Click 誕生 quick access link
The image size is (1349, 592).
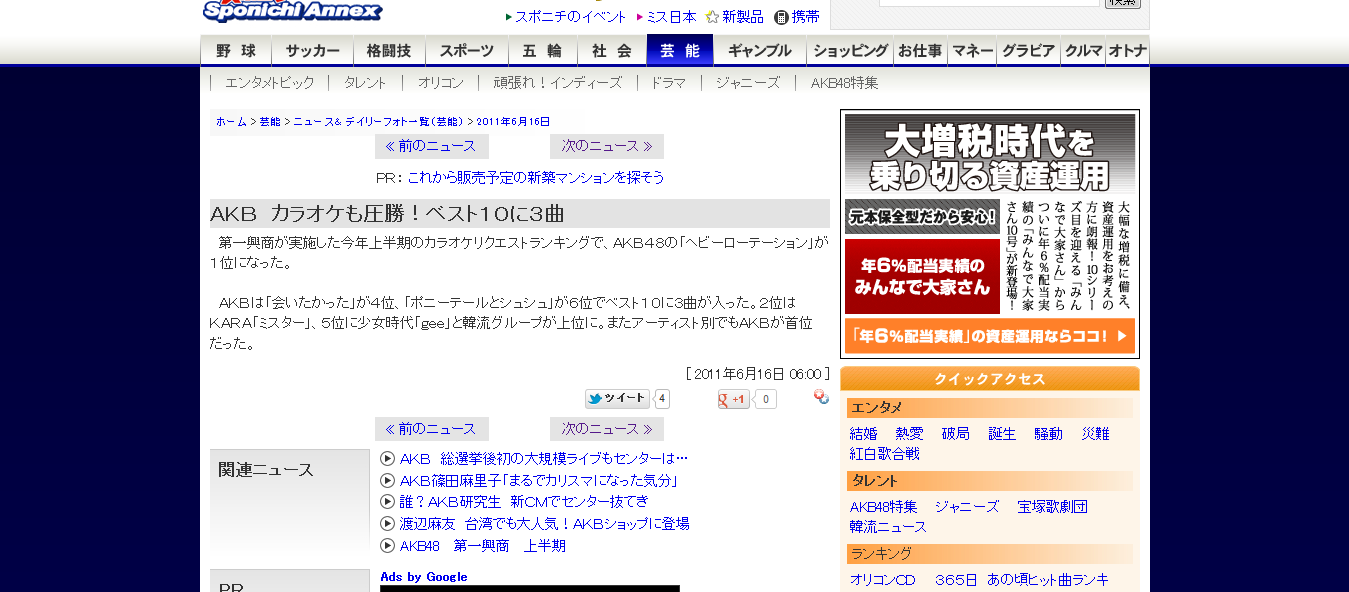(1002, 434)
